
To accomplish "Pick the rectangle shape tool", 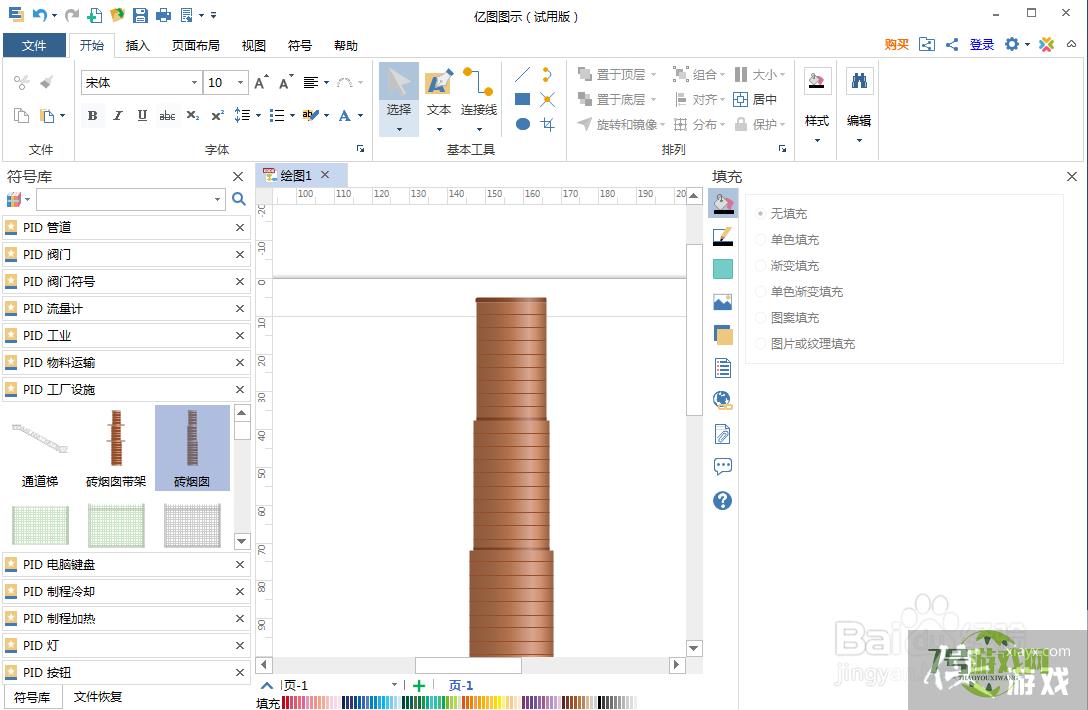I will tap(522, 99).
